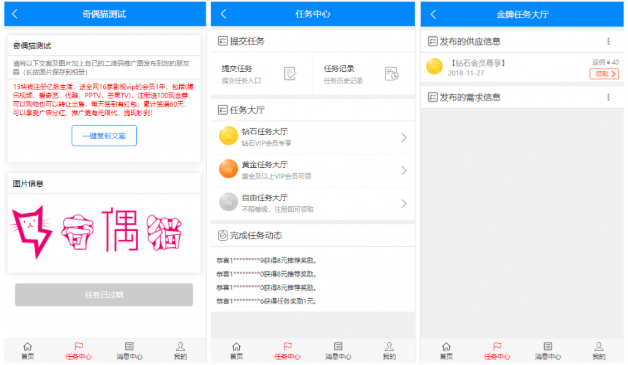This screenshot has width=628, height=365.
Task: Tap 我的 profile icon on right screen
Action: click(x=599, y=346)
